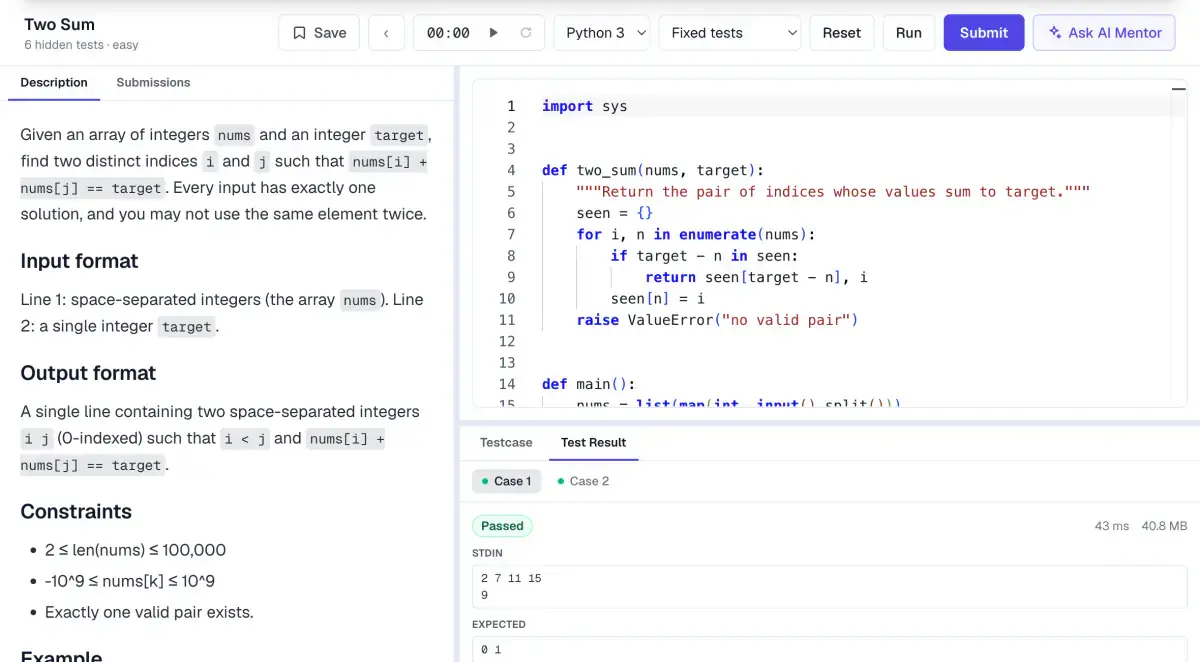Open the Python 3 language dropdown

601,33
